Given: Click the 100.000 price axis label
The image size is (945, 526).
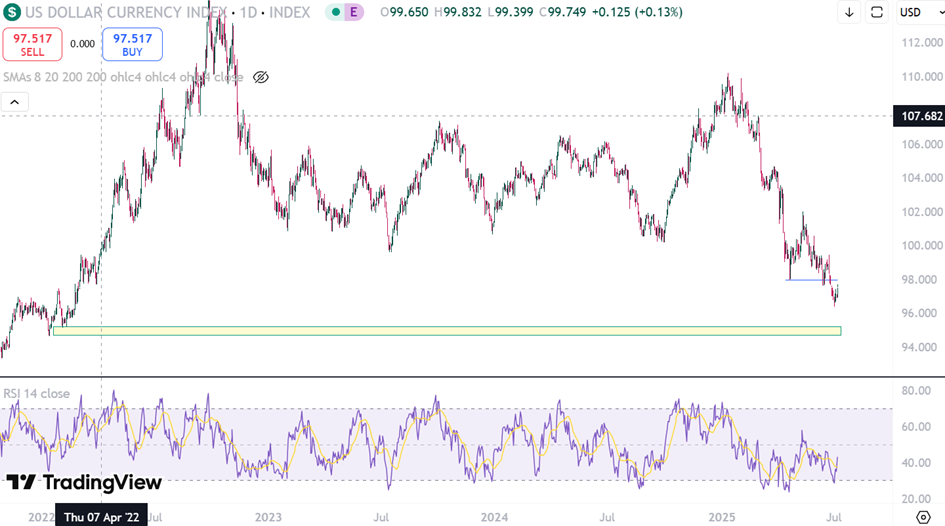Looking at the screenshot, I should pos(922,246).
